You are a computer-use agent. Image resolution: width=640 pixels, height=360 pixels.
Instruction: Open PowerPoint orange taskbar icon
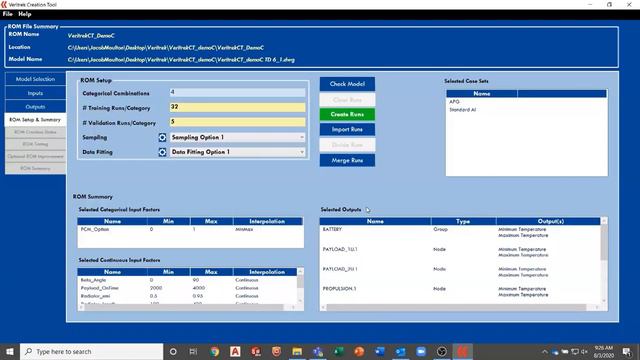coord(359,351)
